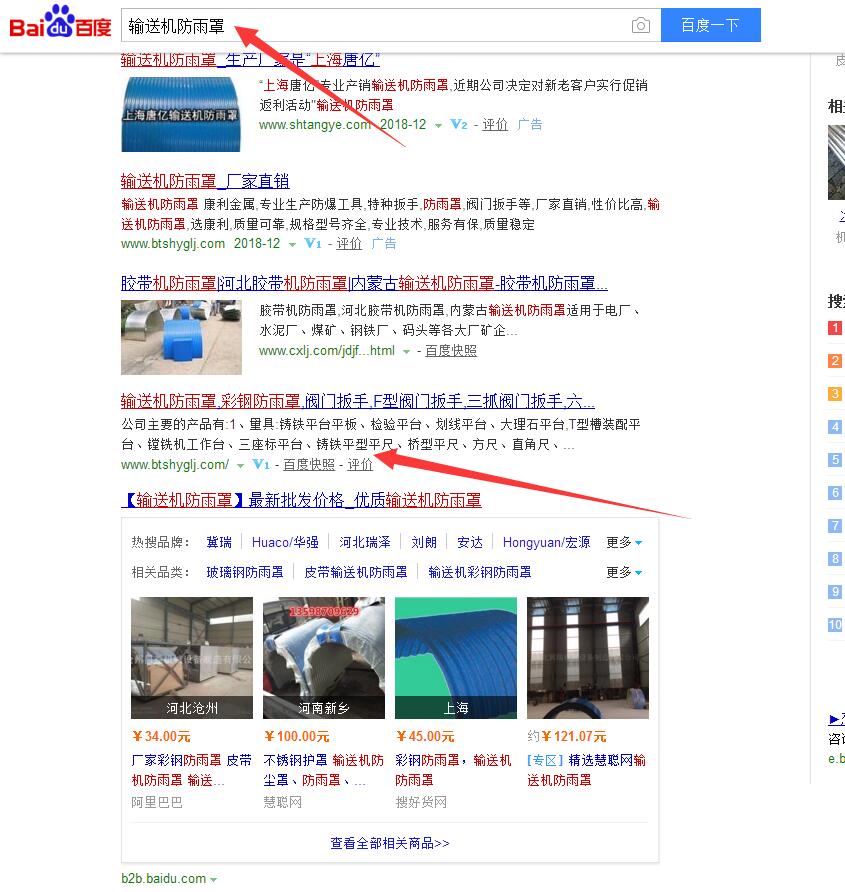
Task: Select hot brand 河北瑞泽
Action: tap(365, 542)
